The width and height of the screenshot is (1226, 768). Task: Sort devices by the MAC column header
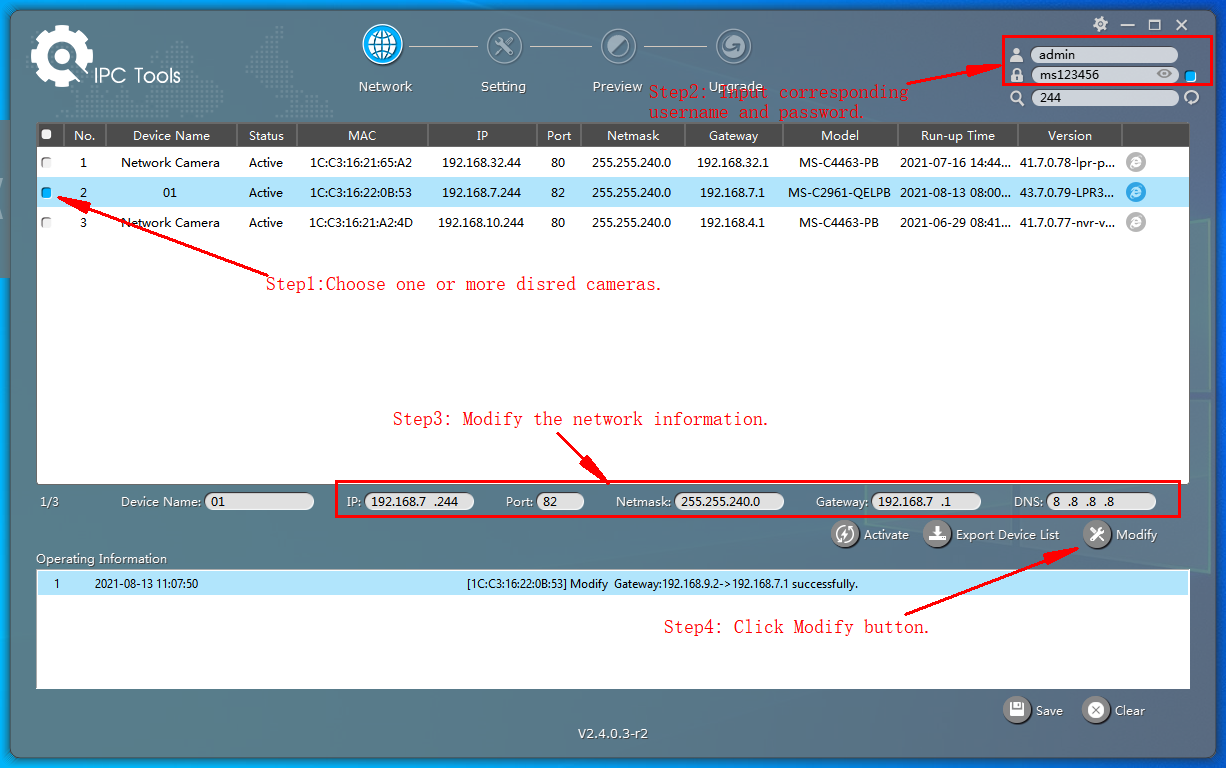[x=362, y=135]
